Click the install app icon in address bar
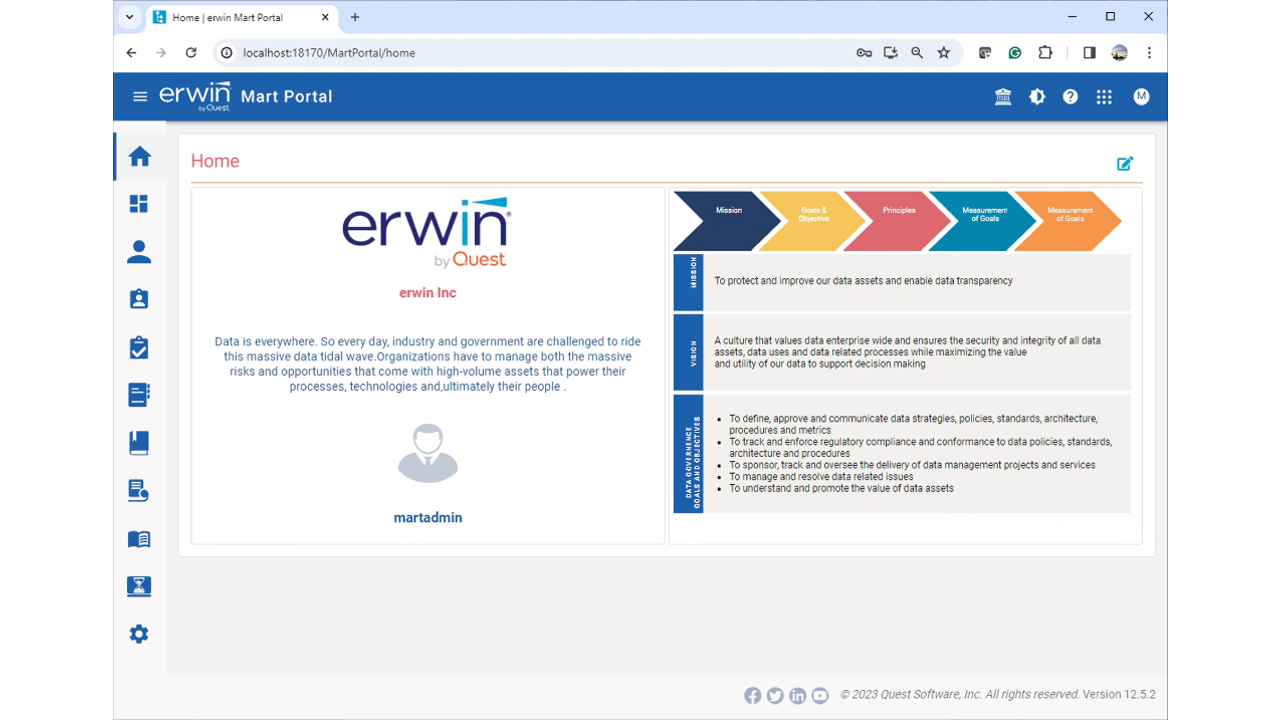The image size is (1280, 720). coord(891,53)
